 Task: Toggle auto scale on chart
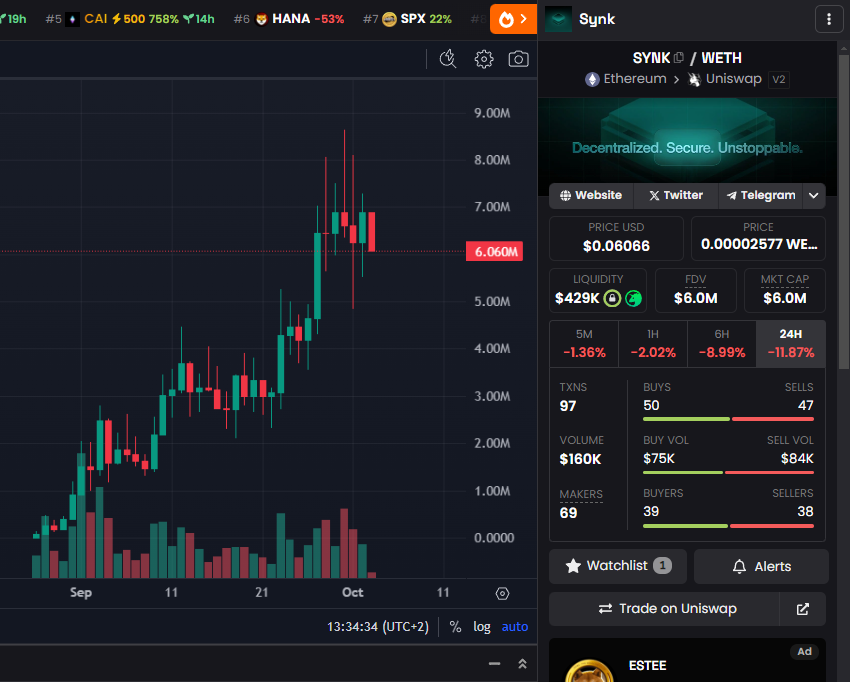click(x=515, y=627)
